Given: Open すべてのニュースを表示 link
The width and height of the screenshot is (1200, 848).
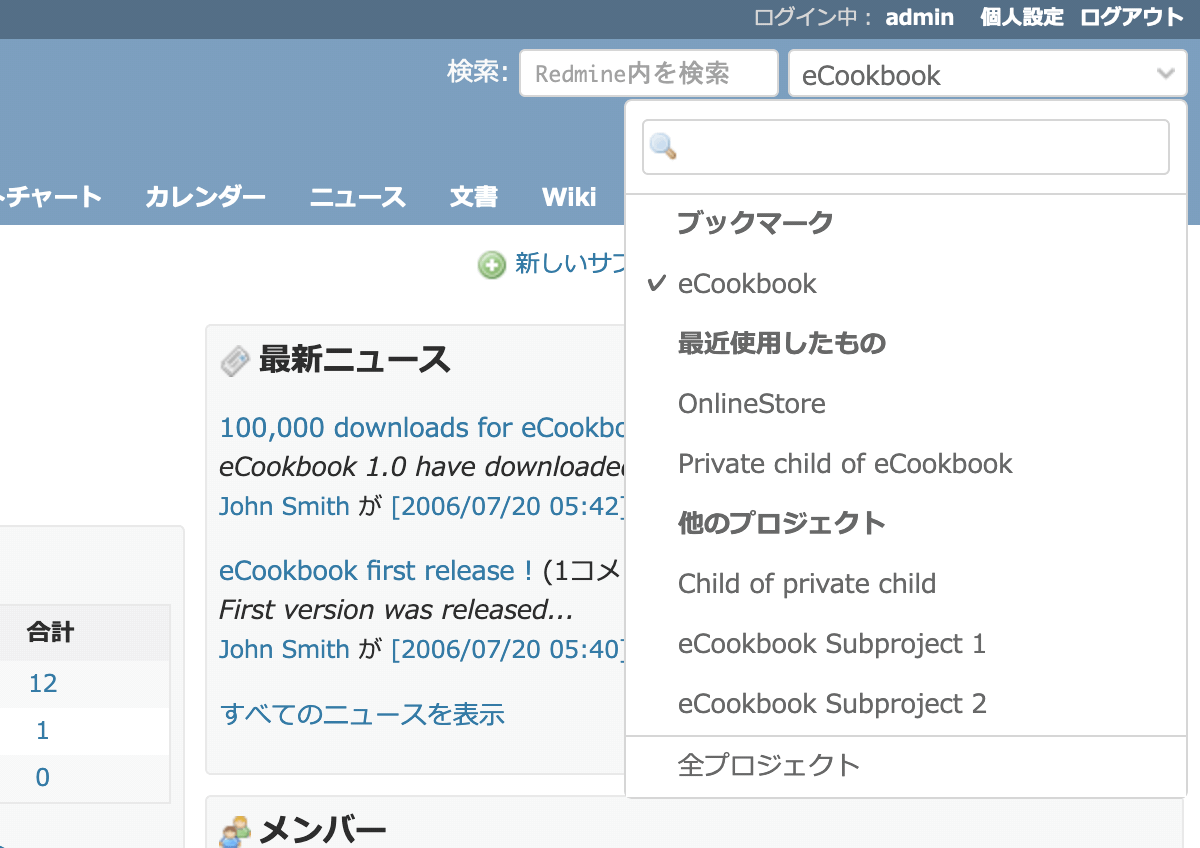Looking at the screenshot, I should point(362,714).
